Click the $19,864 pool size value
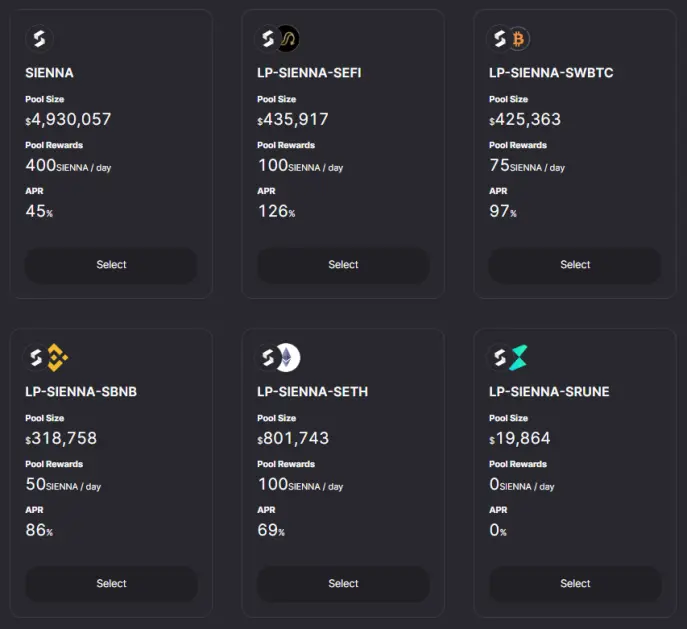Screen dimensions: 687x629 click(x=520, y=438)
